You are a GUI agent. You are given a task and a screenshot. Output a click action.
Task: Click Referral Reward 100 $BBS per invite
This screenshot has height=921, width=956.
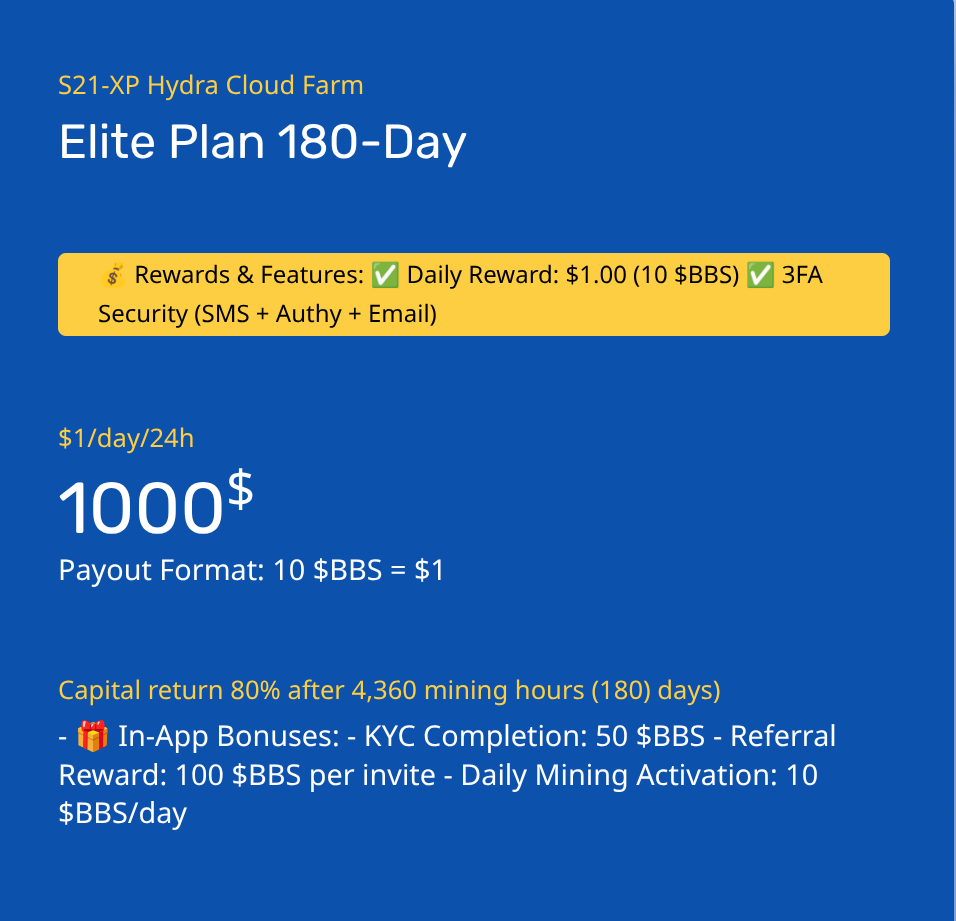pyautogui.click(x=447, y=755)
